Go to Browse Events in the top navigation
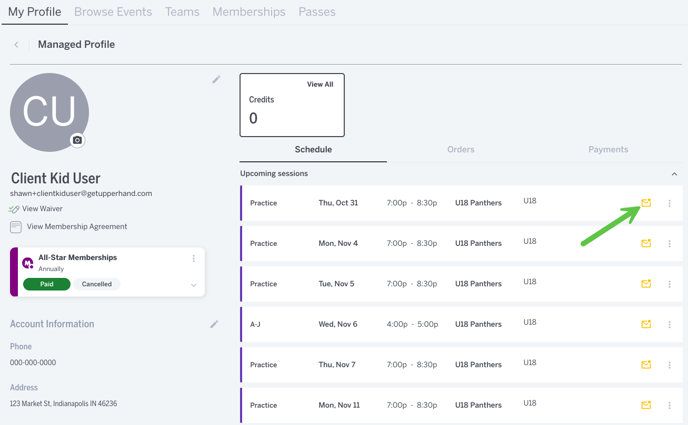Screen dimensions: 688x425 [x=113, y=12]
